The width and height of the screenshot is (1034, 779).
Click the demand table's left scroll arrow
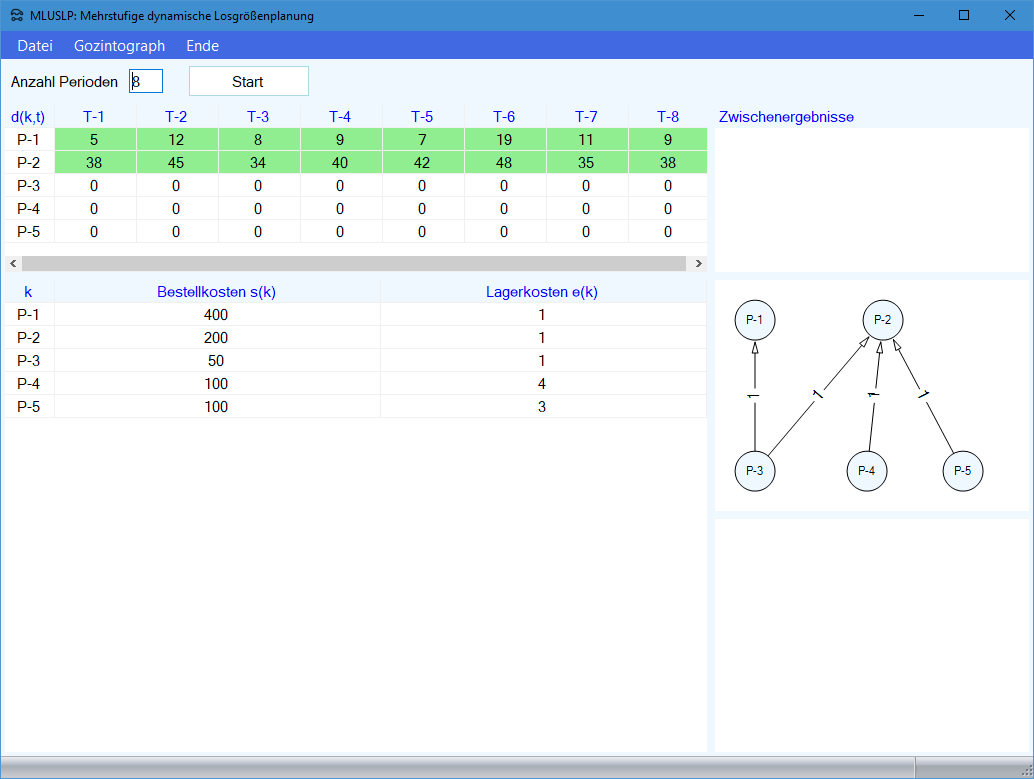(x=13, y=263)
